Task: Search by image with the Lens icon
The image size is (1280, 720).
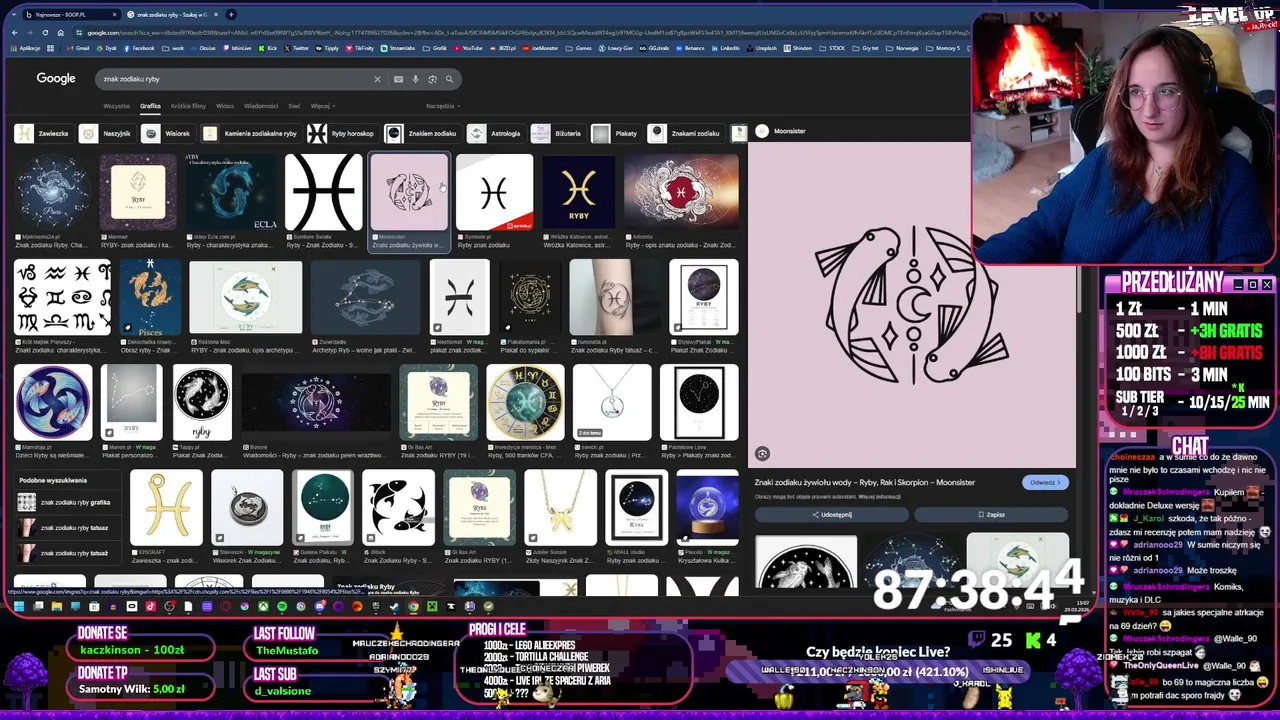Action: tap(432, 79)
